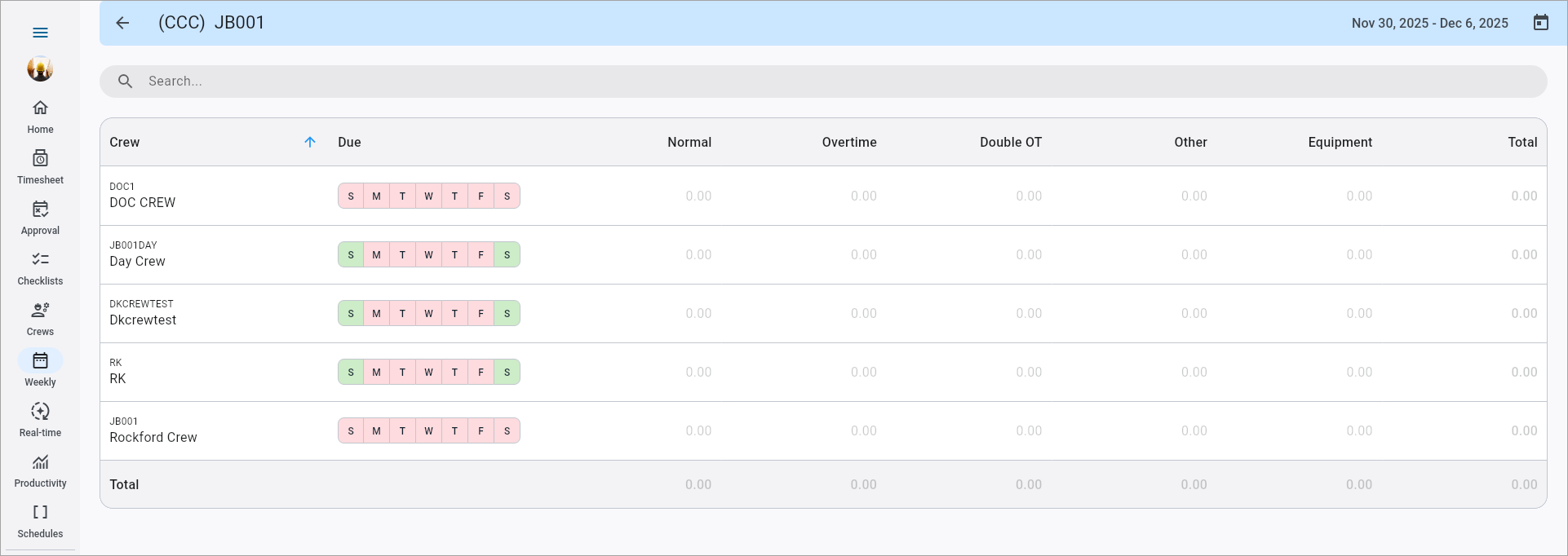This screenshot has width=1568, height=556.
Task: Select Sunday in DOC CREW due days
Action: pos(351,196)
